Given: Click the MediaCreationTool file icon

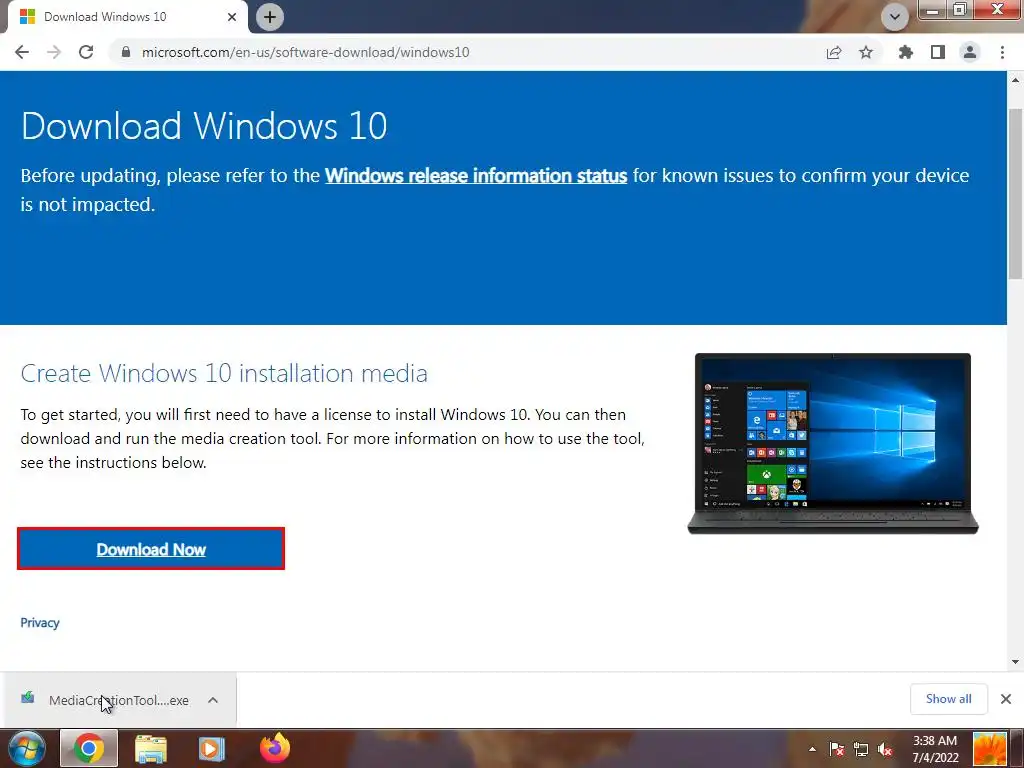Looking at the screenshot, I should 27,698.
